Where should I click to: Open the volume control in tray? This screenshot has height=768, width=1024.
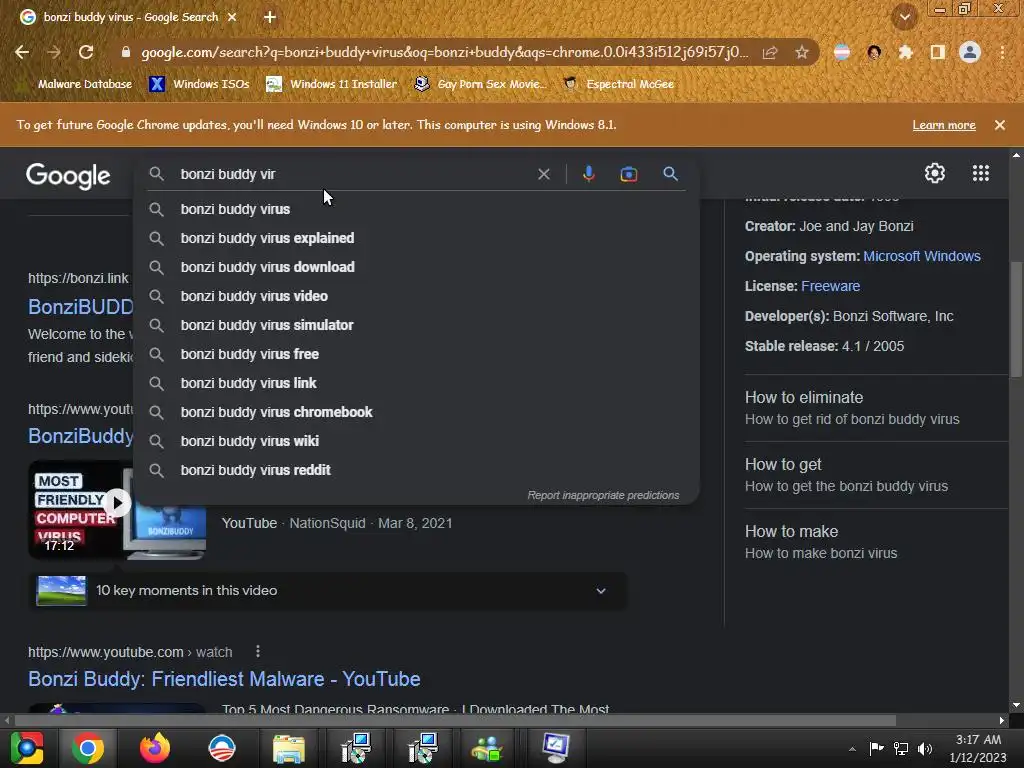click(924, 749)
